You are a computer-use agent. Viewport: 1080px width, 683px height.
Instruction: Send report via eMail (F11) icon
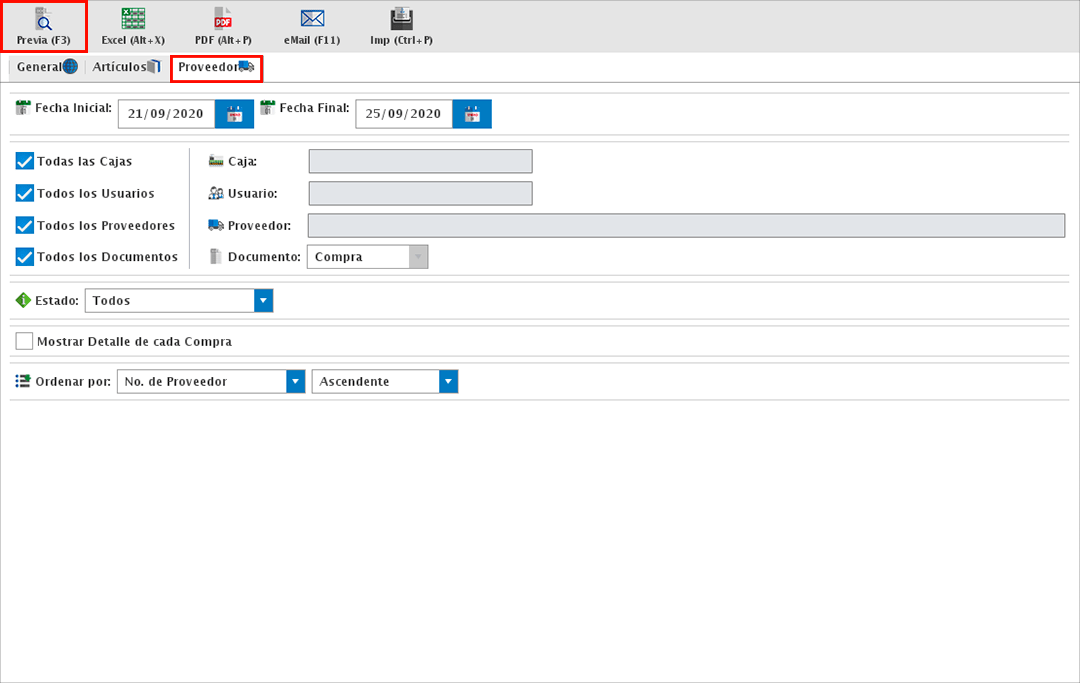[312, 20]
